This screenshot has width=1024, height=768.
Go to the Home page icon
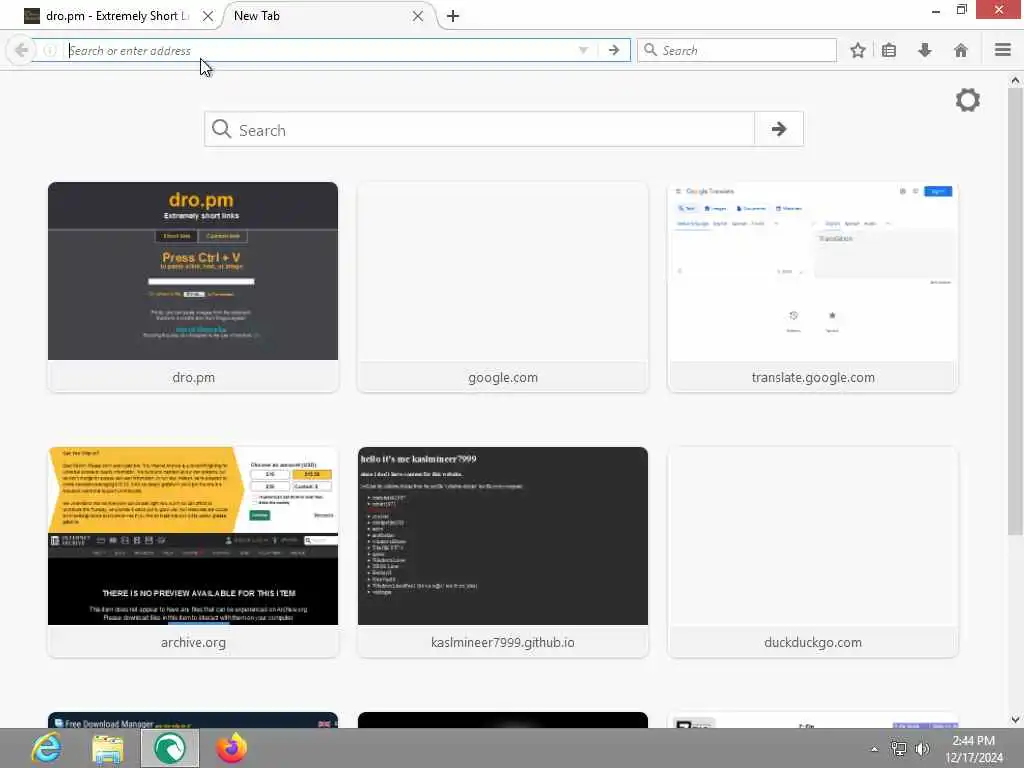(x=961, y=50)
